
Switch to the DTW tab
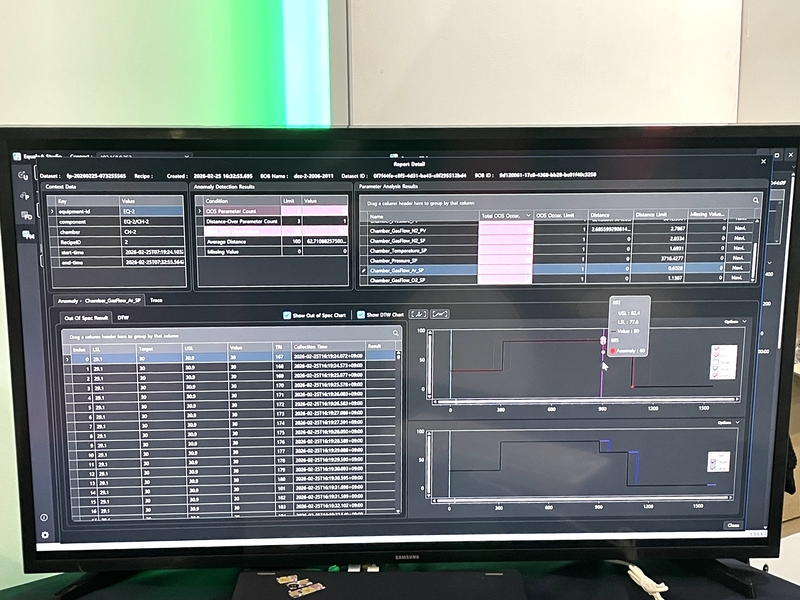[x=123, y=317]
